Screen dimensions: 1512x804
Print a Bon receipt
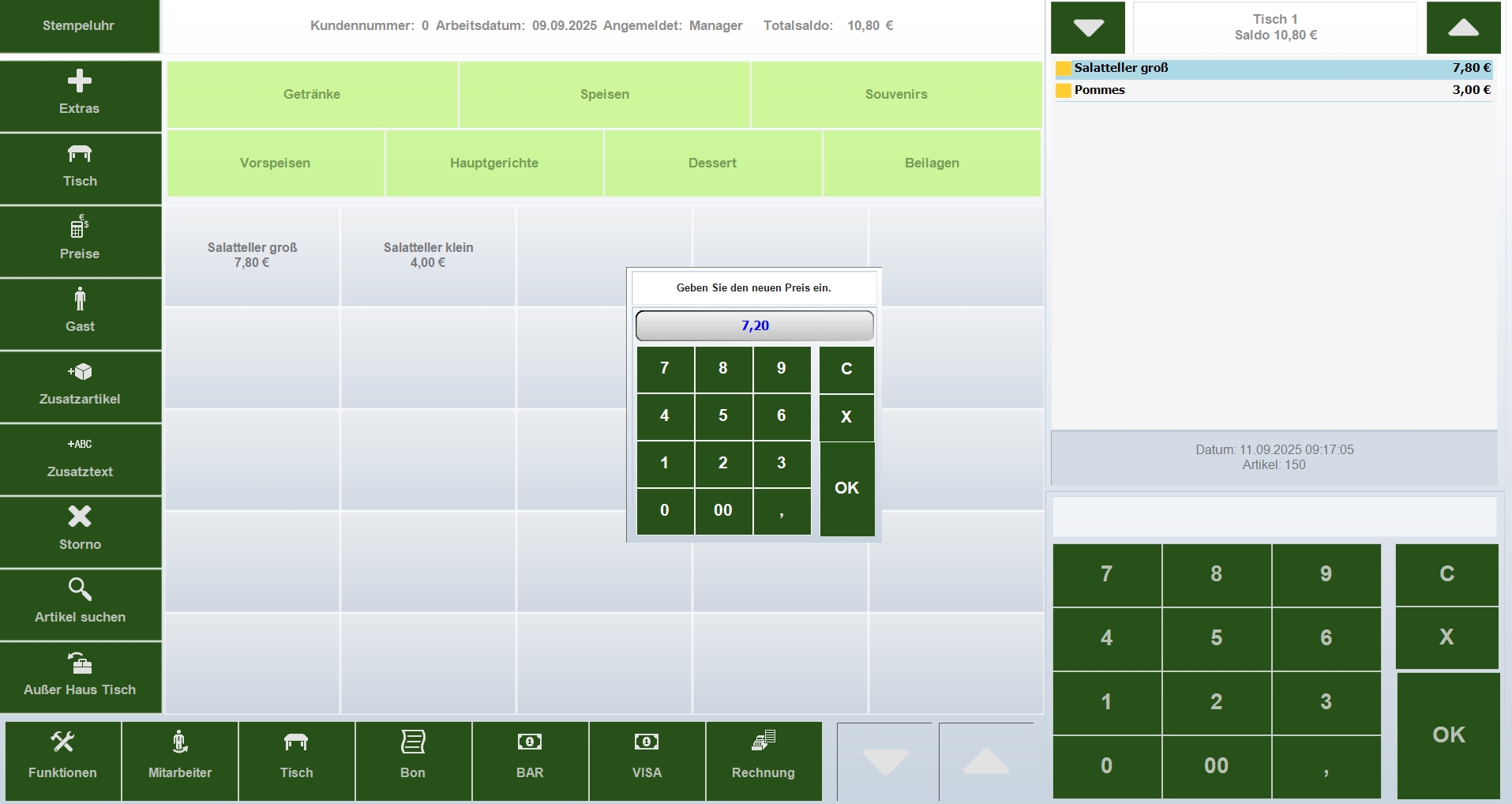pyautogui.click(x=413, y=761)
